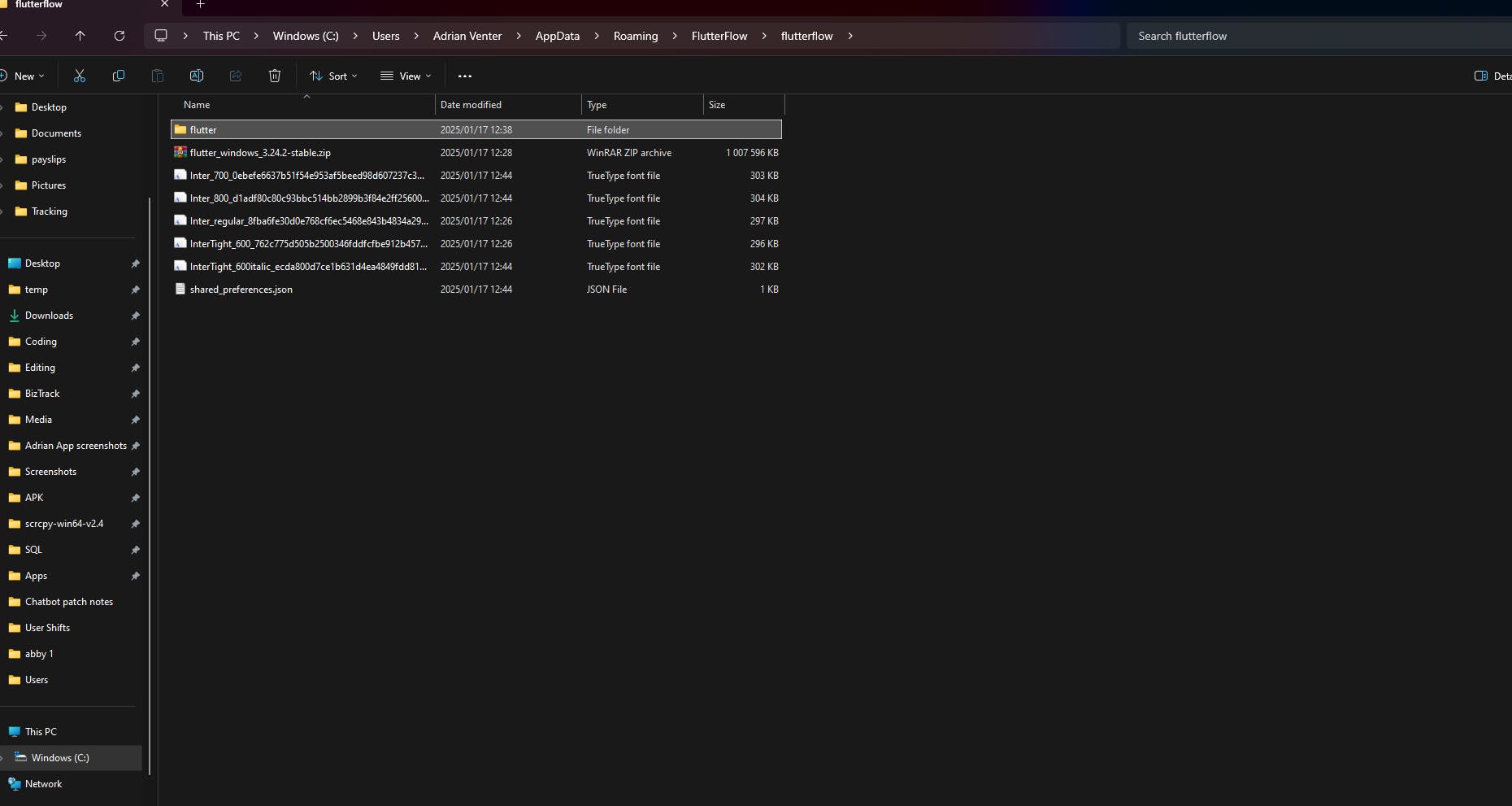This screenshot has height=806, width=1512.
Task: Open User Shifts folder in sidebar
Action: click(47, 628)
